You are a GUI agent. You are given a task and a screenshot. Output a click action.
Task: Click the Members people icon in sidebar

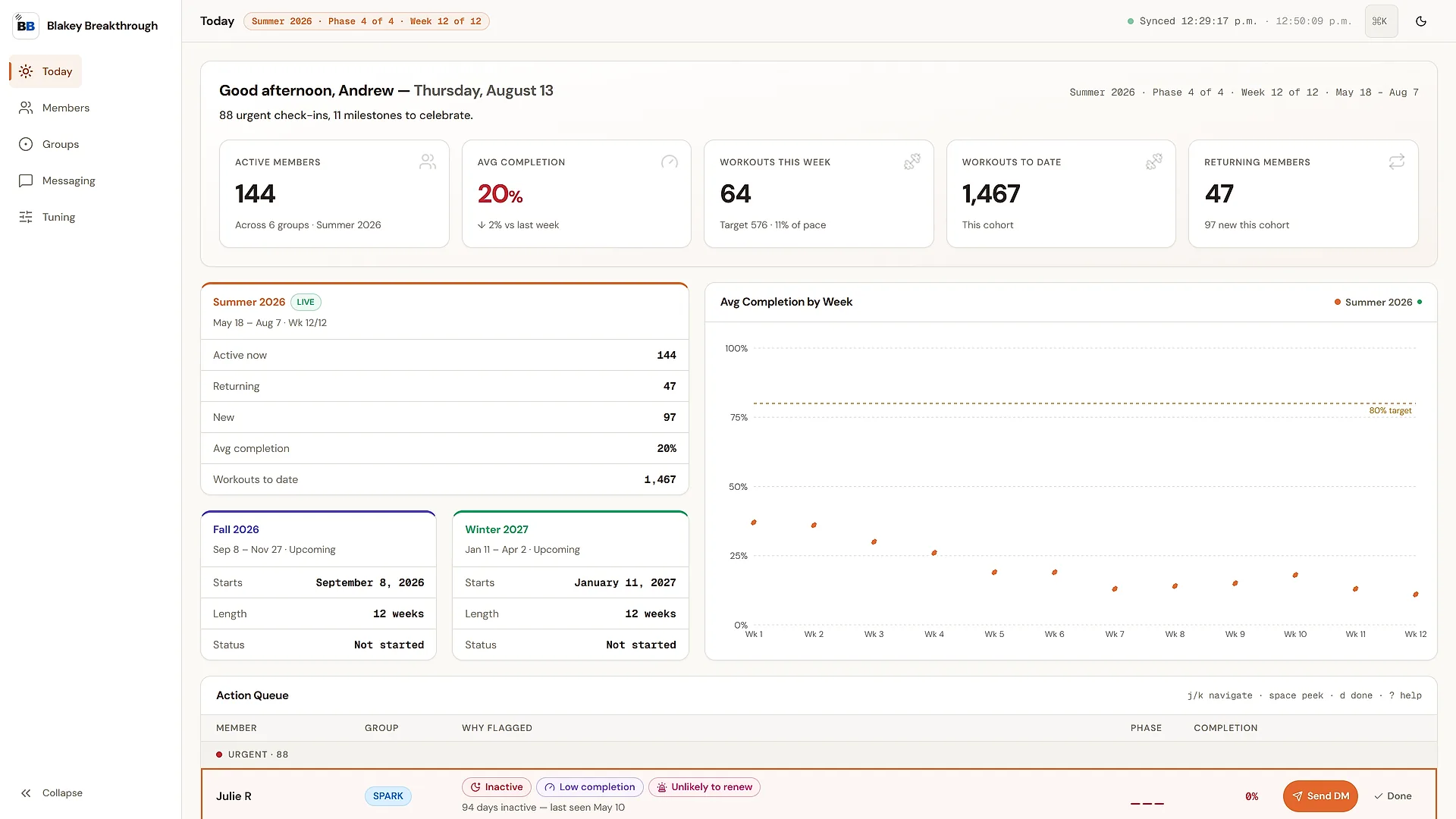pos(26,108)
